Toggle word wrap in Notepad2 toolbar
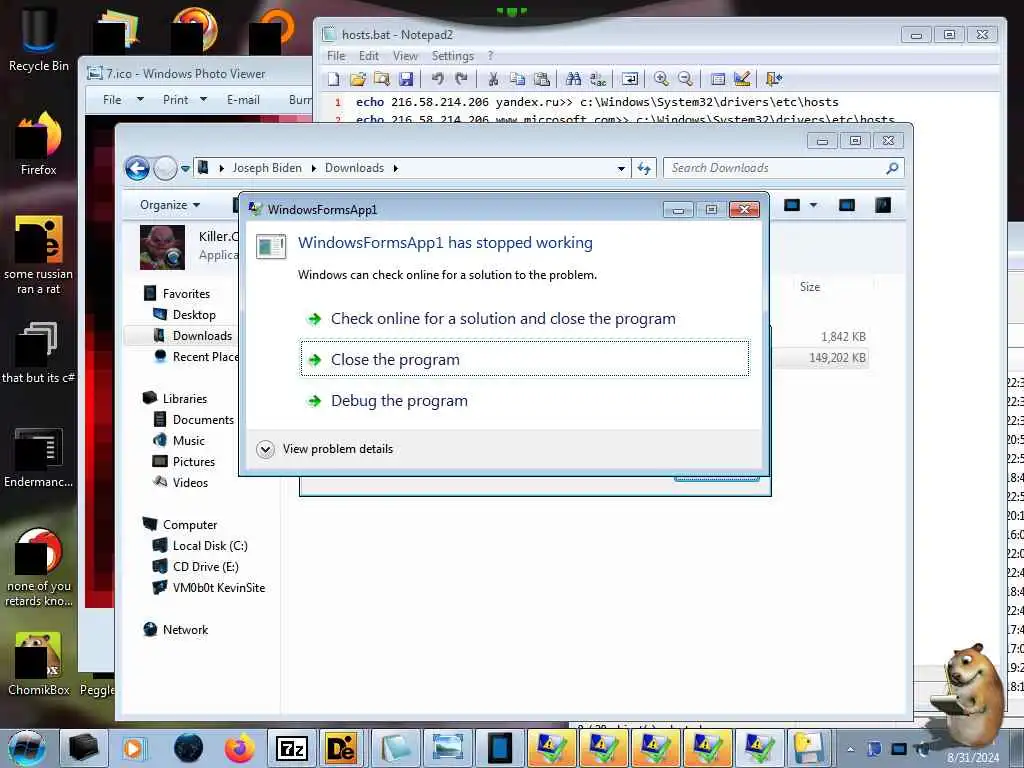This screenshot has height=768, width=1024. tap(630, 79)
